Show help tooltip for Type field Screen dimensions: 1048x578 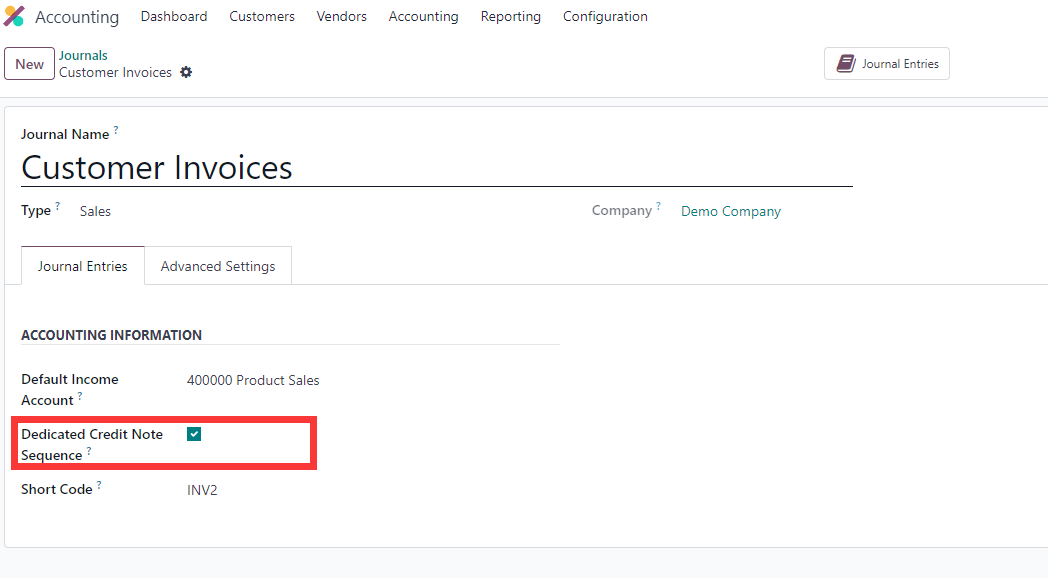point(57,206)
